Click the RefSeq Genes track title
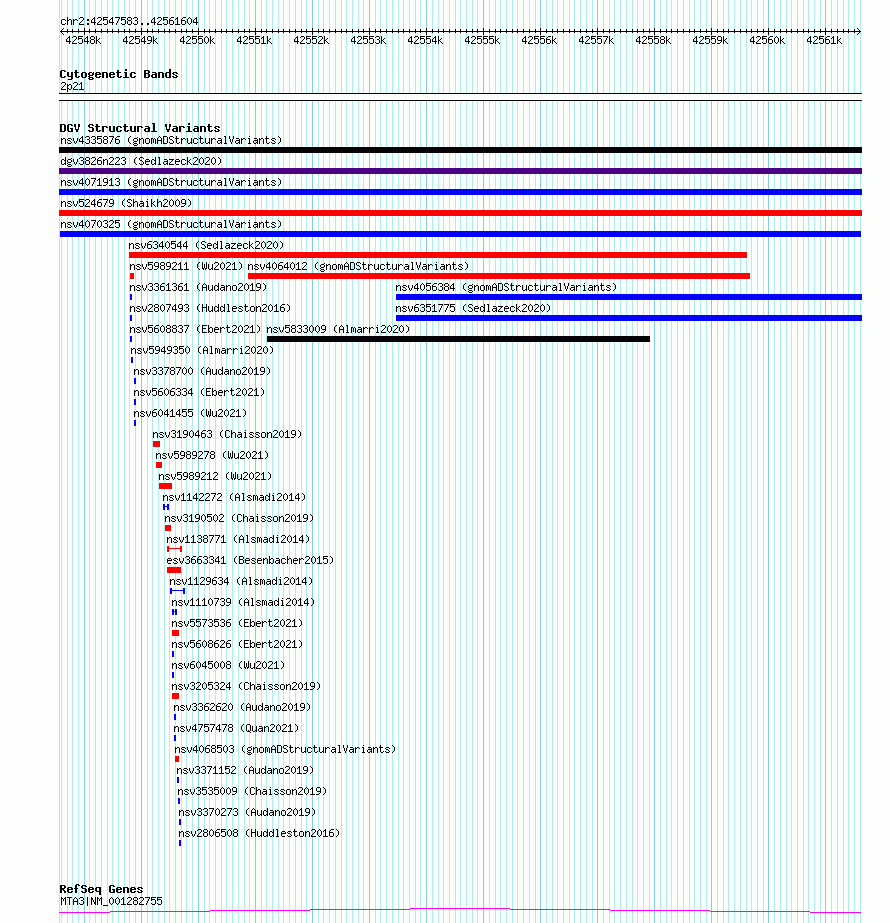Viewport: 890px width, 923px height. click(x=101, y=889)
